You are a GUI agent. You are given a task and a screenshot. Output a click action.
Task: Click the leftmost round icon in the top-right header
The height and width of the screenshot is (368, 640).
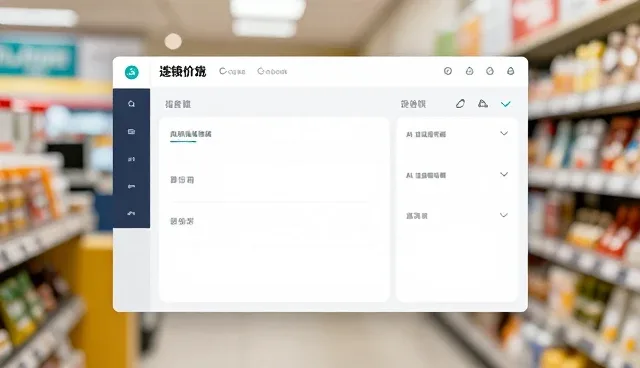[x=448, y=71]
